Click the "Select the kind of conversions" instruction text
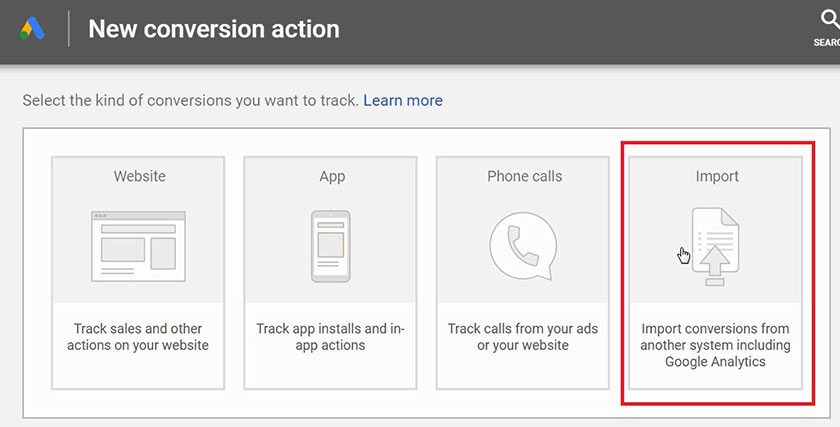 tap(188, 100)
